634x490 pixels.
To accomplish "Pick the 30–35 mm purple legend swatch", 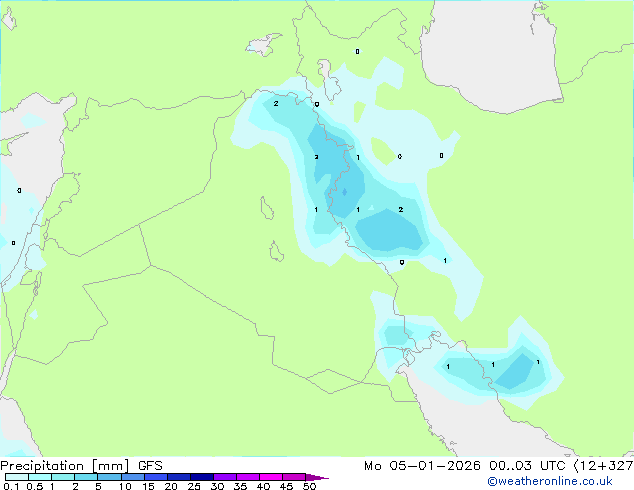I will point(225,477).
